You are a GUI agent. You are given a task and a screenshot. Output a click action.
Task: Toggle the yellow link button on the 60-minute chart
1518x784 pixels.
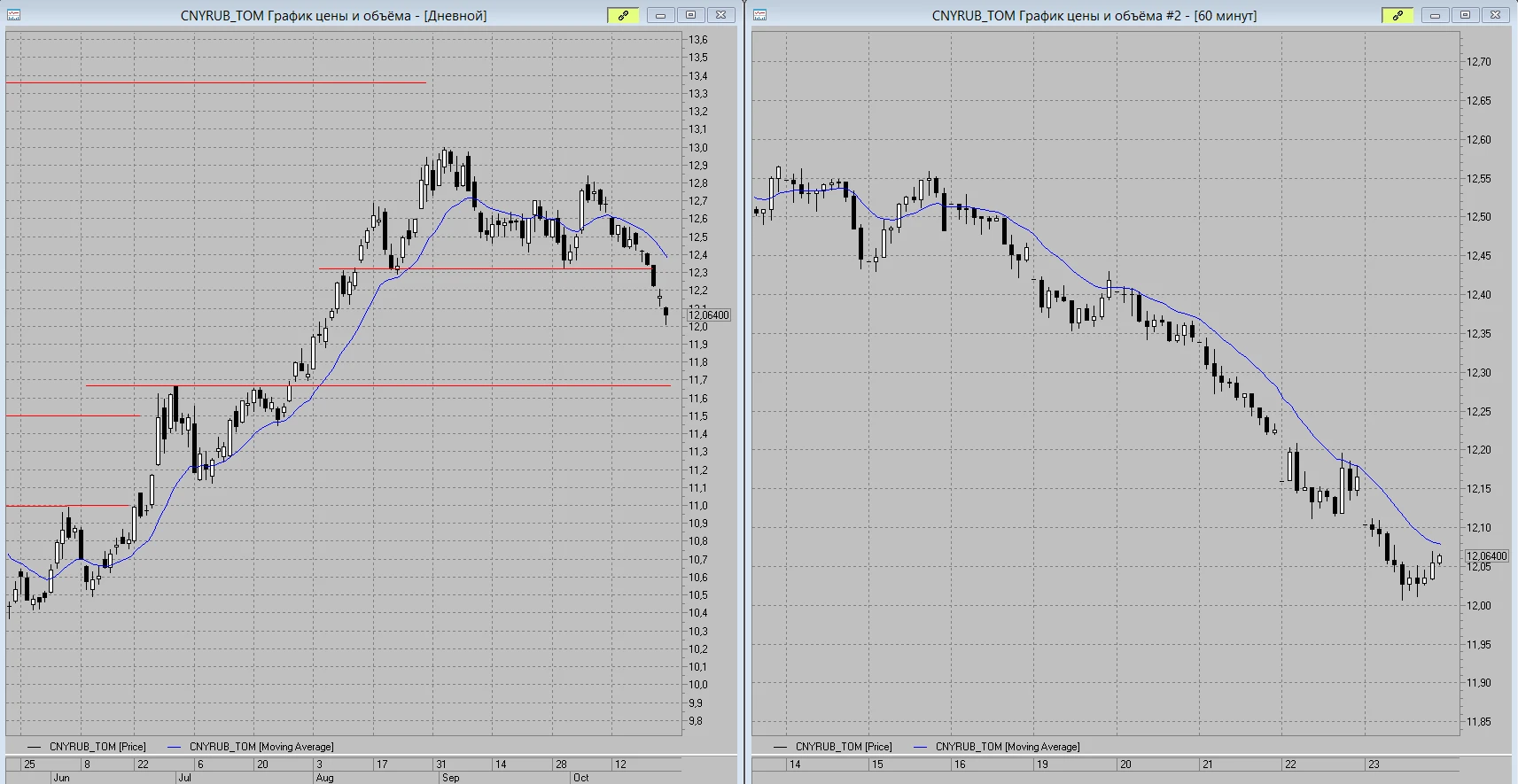pos(1397,15)
